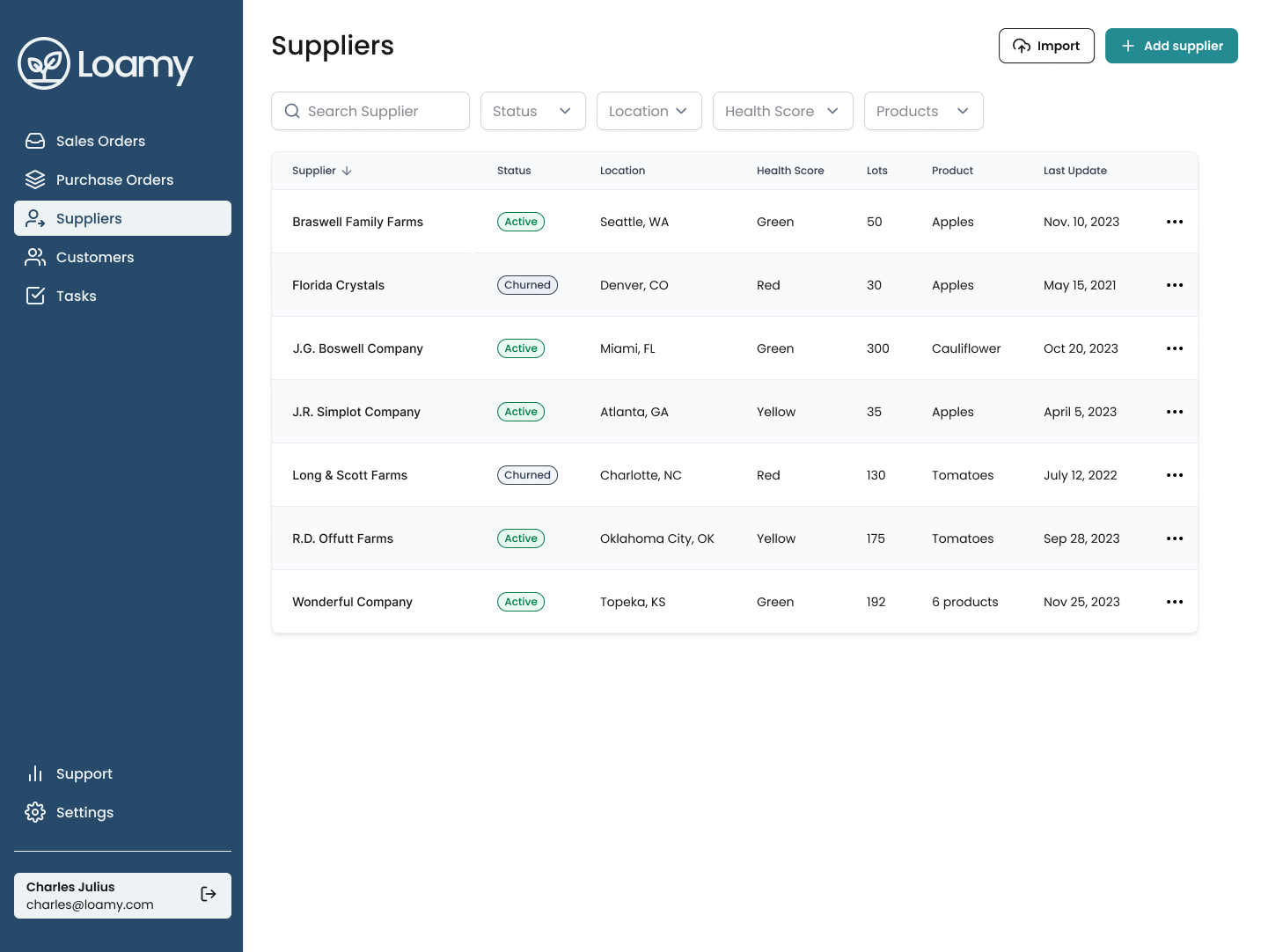The width and height of the screenshot is (1268, 952).
Task: Open the three-dot menu for J.R. Simplot Company
Action: 1175,412
